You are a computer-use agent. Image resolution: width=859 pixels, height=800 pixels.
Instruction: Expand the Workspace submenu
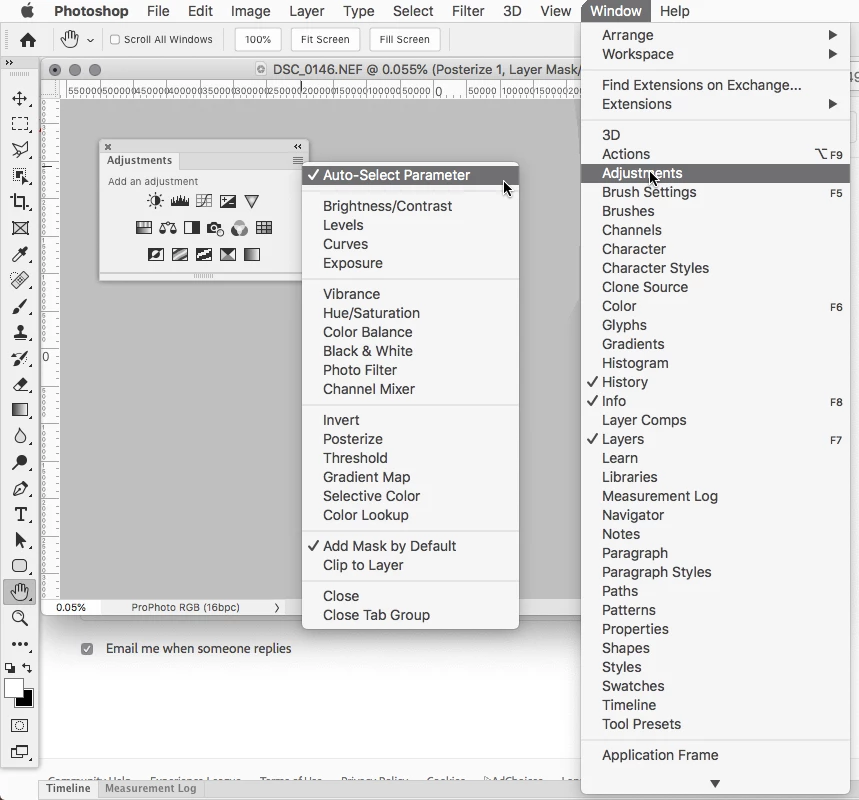pos(715,54)
